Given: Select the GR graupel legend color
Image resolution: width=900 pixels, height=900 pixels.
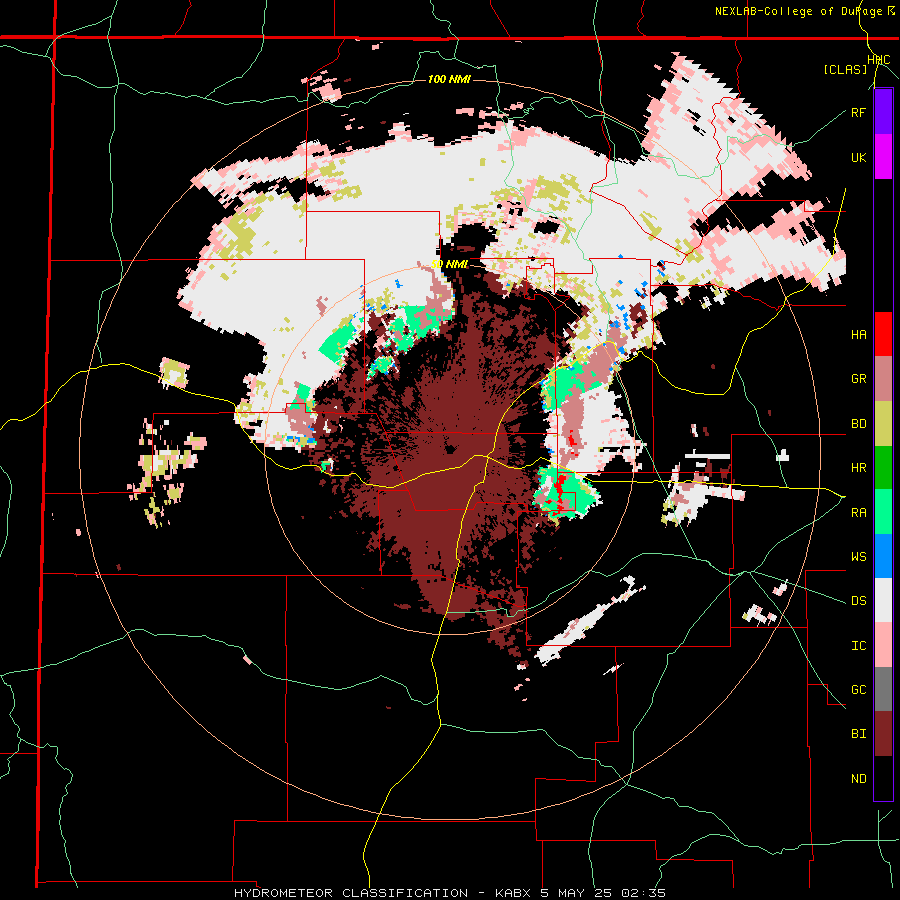Looking at the screenshot, I should click(x=883, y=379).
